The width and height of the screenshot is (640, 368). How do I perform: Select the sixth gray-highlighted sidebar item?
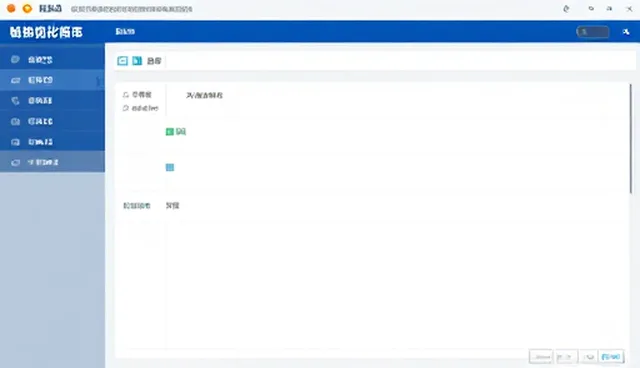tap(52, 162)
